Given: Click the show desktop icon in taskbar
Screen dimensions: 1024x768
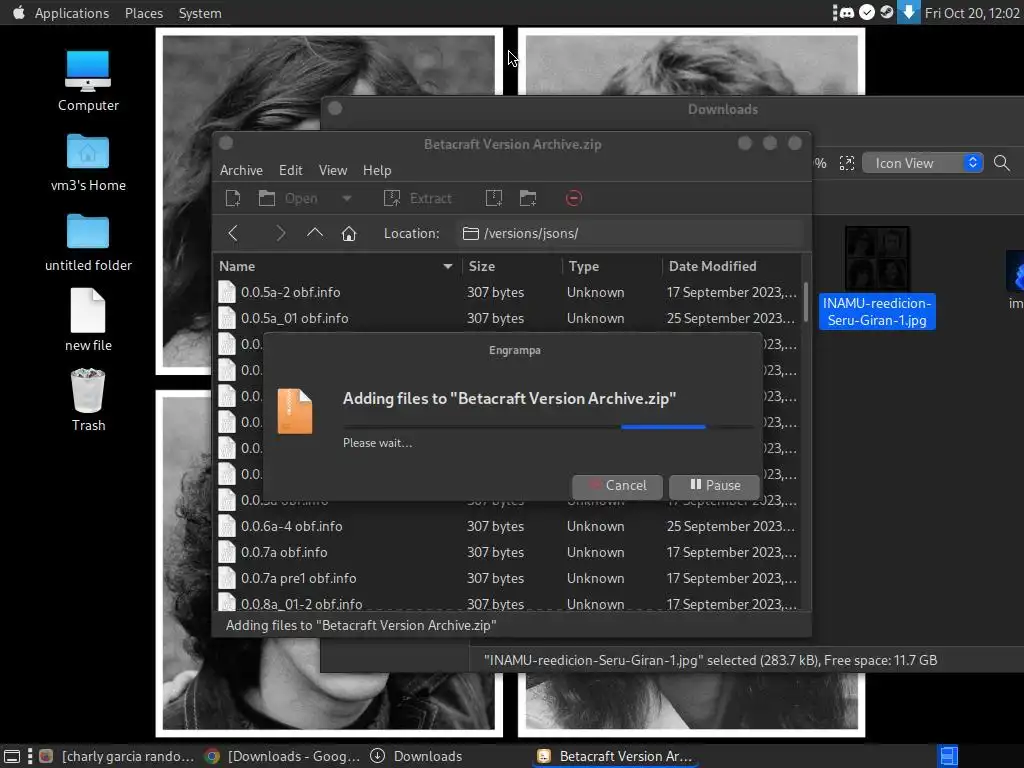Looking at the screenshot, I should click(12, 756).
